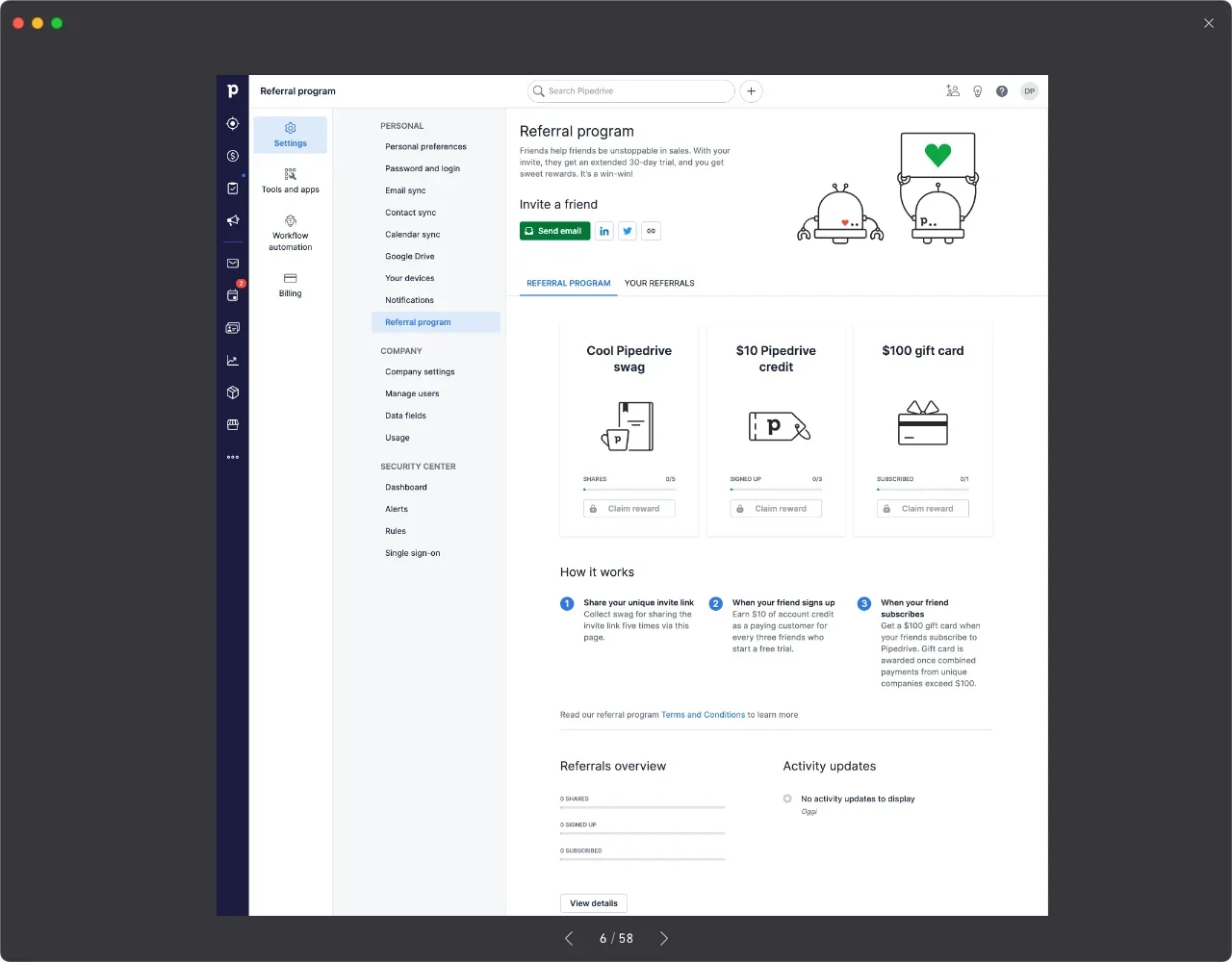
Task: Click inside the Search Pipedrive field
Action: click(635, 91)
